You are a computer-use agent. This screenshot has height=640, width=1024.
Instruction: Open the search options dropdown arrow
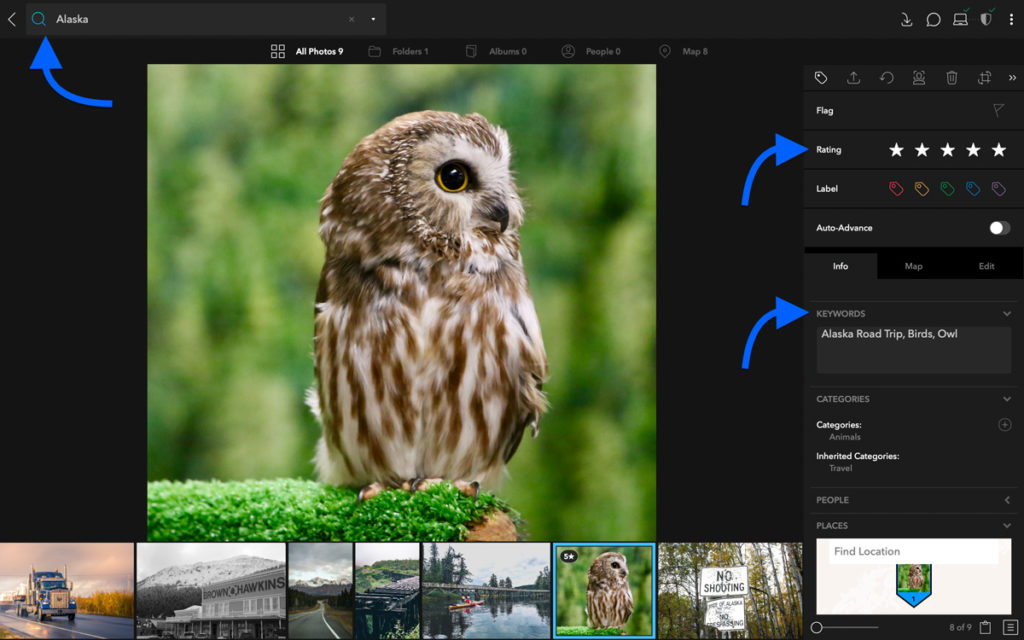click(373, 19)
